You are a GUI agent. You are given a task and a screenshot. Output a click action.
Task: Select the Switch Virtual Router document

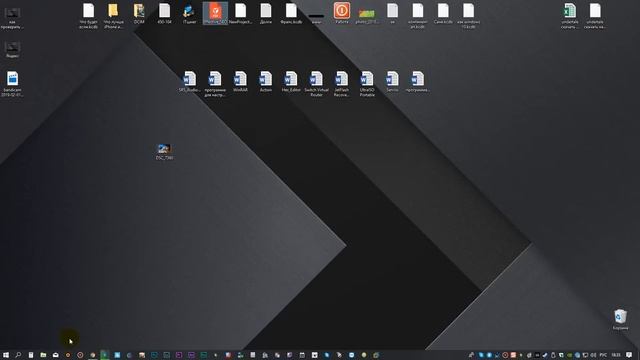[316, 84]
